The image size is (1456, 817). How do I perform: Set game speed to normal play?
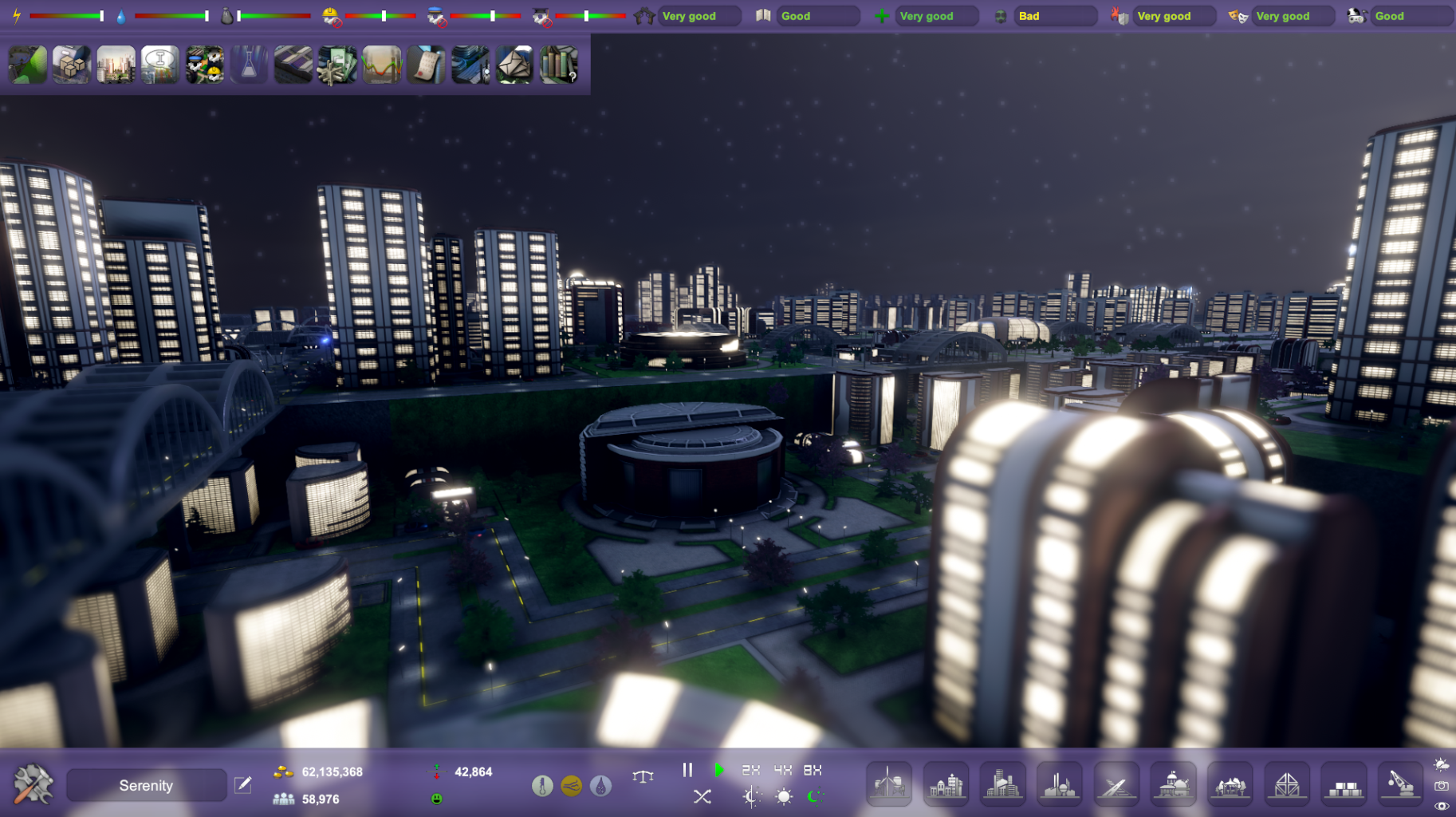point(719,770)
